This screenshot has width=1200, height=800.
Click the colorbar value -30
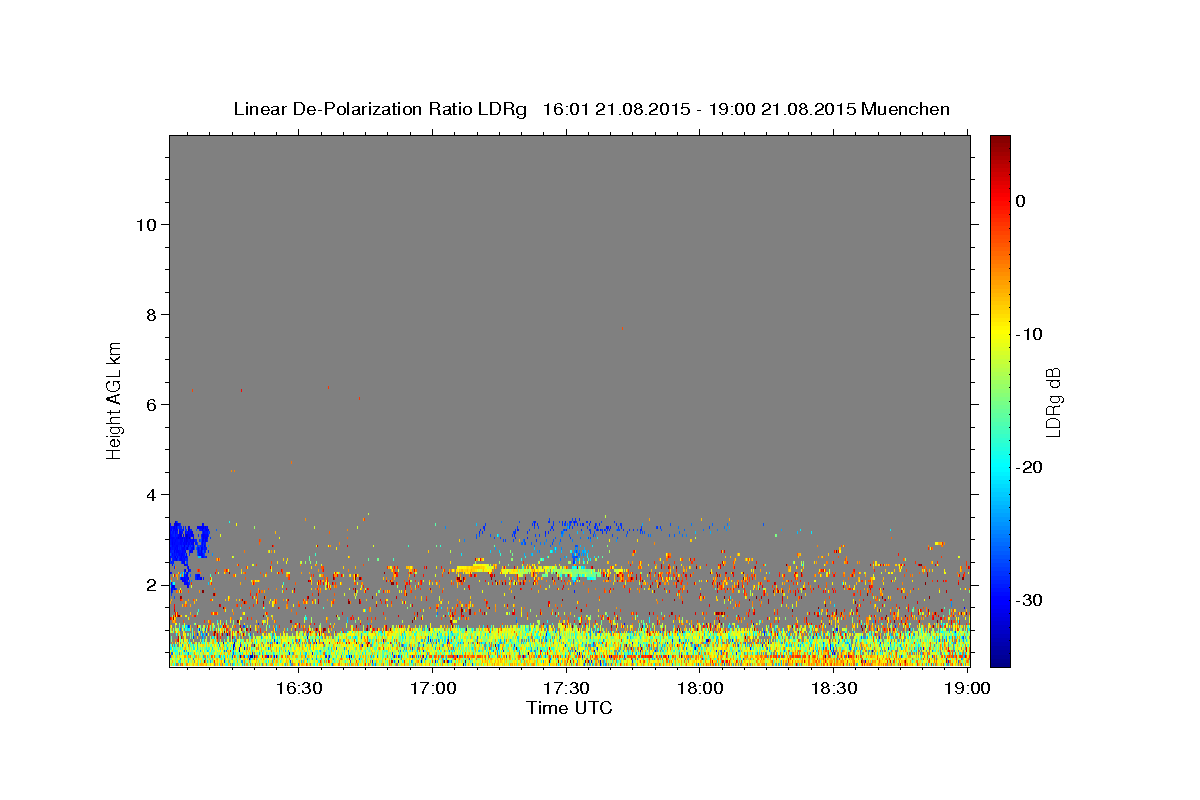coord(1030,600)
